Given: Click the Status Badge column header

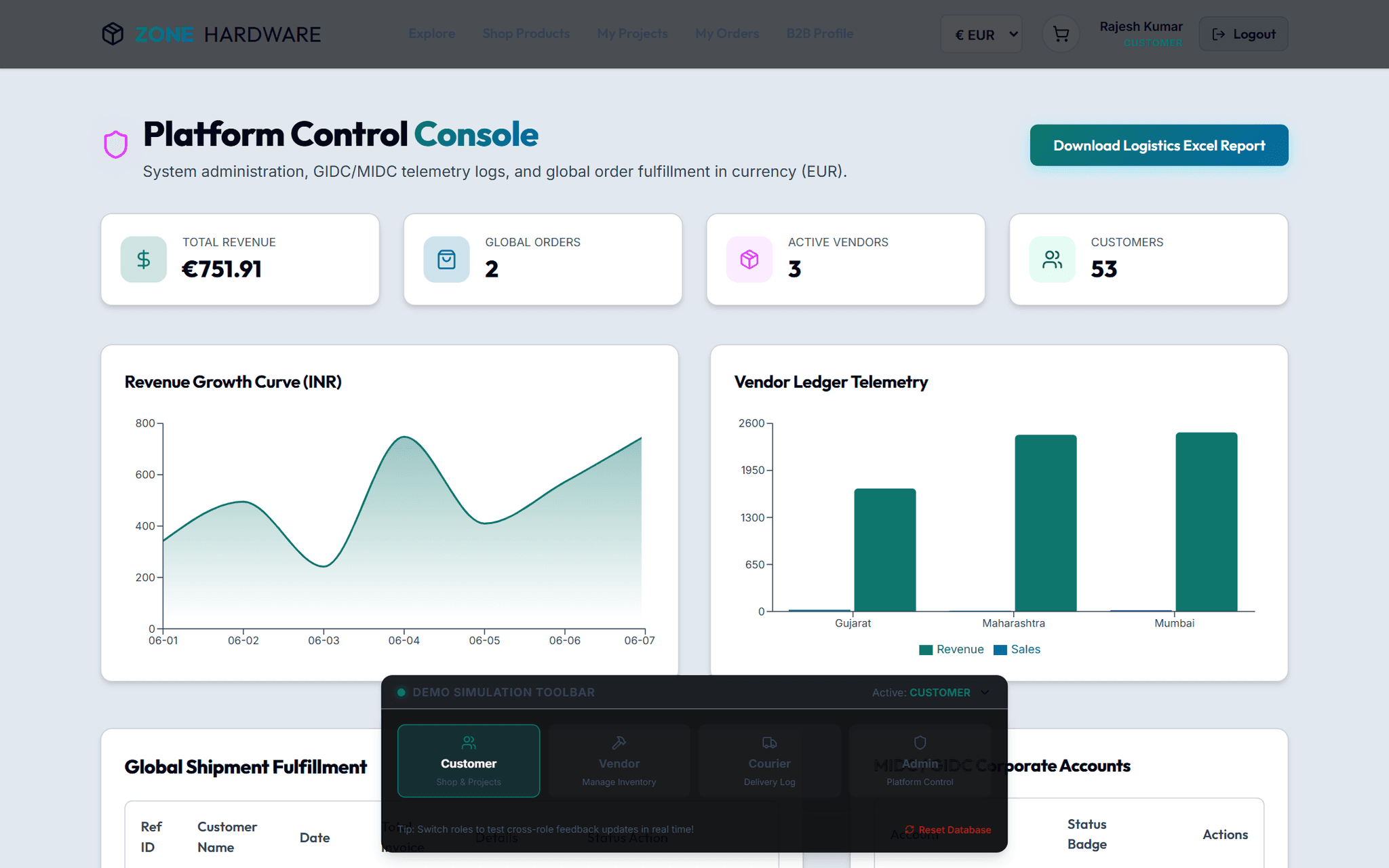Looking at the screenshot, I should tap(1087, 834).
